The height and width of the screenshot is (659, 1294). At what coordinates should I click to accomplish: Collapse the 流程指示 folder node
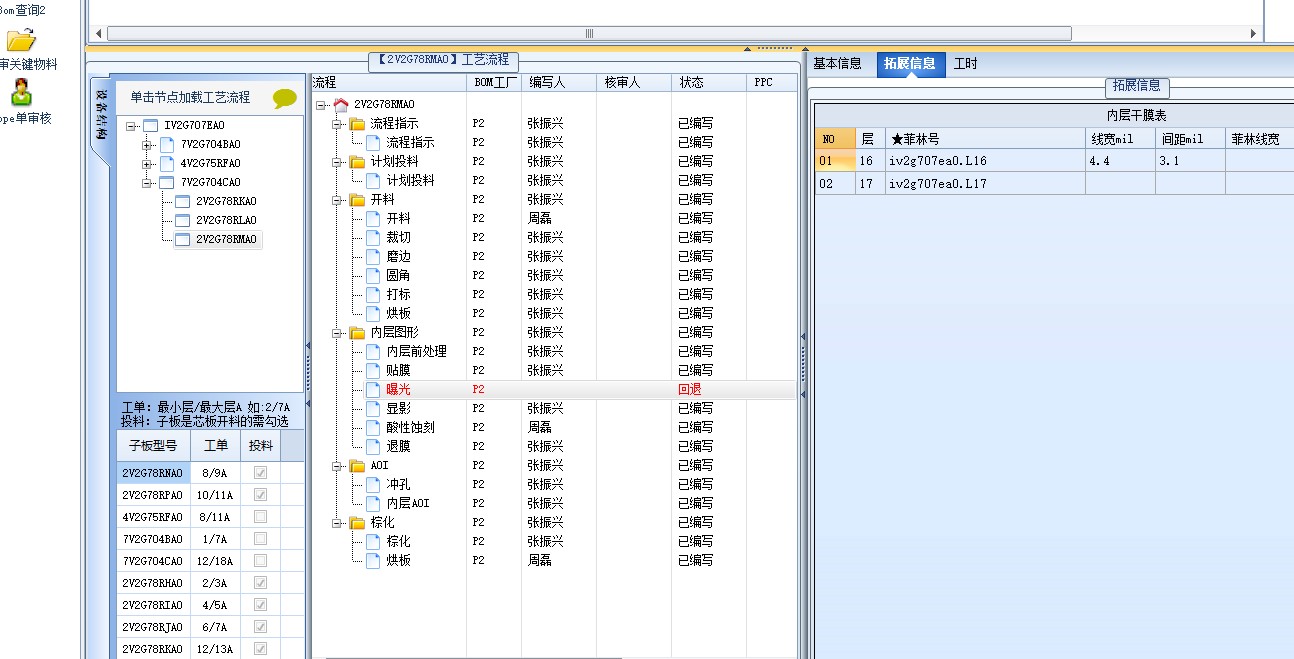click(x=337, y=124)
